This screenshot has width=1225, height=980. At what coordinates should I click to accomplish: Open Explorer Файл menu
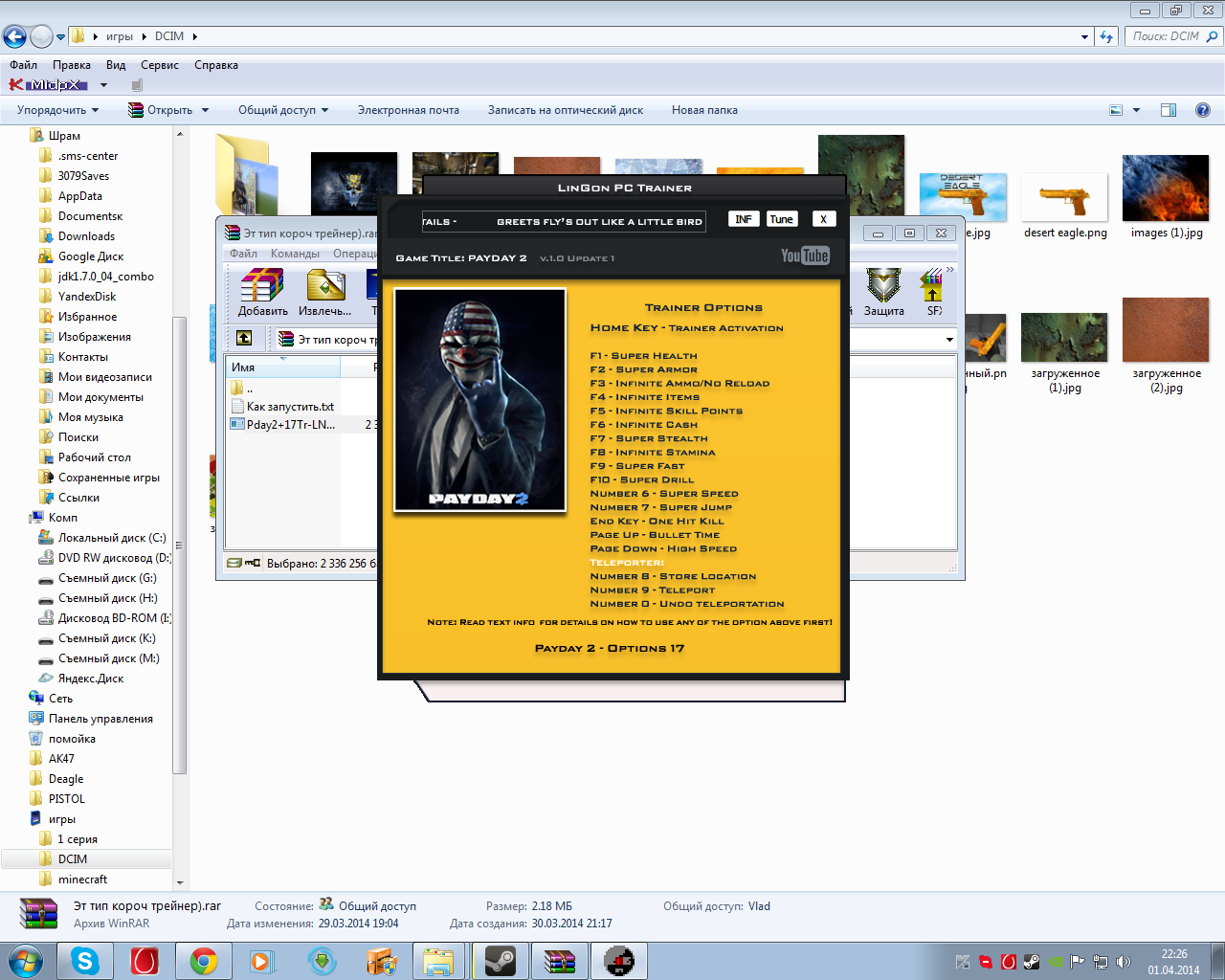tap(24, 65)
